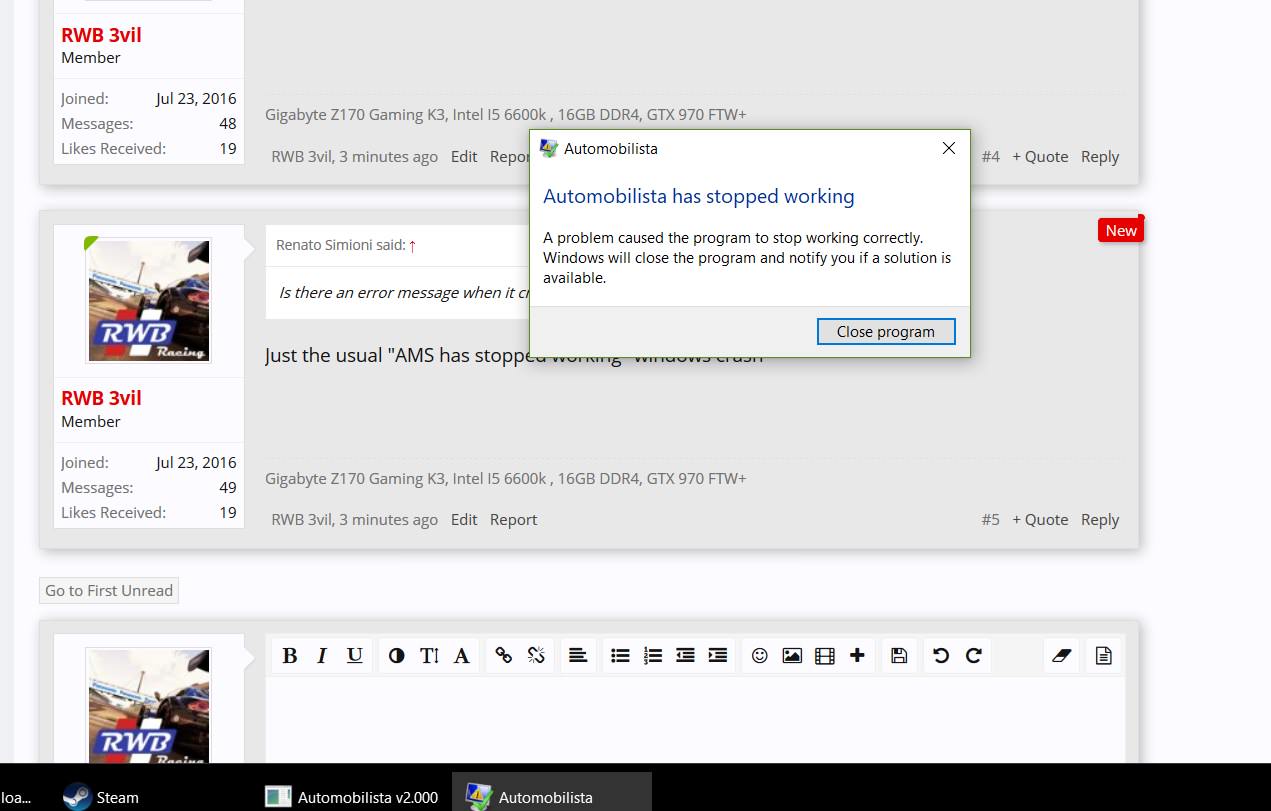Open the plus Insert menu

[857, 655]
